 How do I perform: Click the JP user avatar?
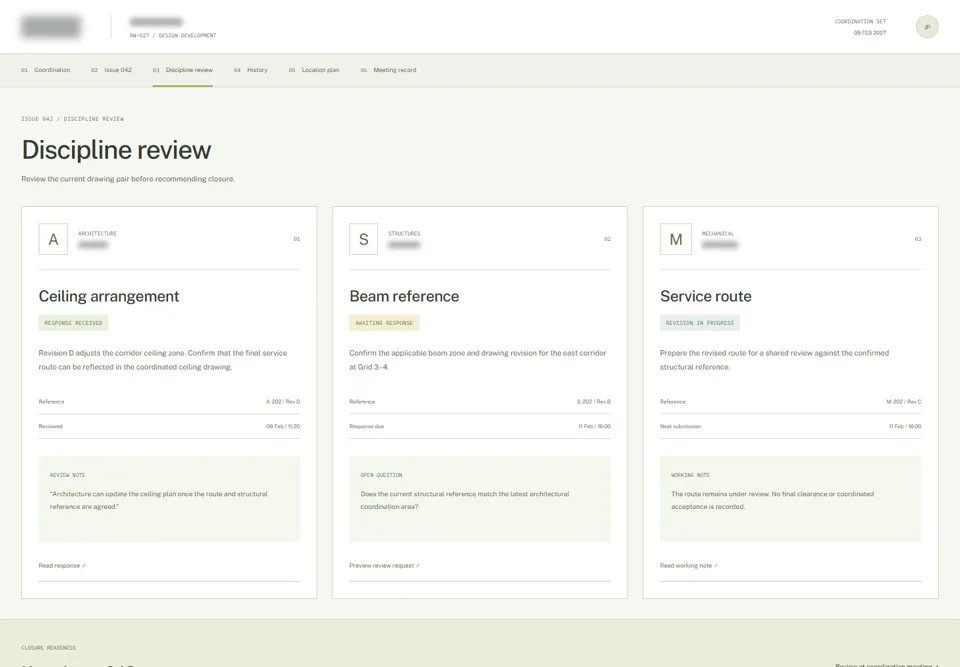pos(927,27)
